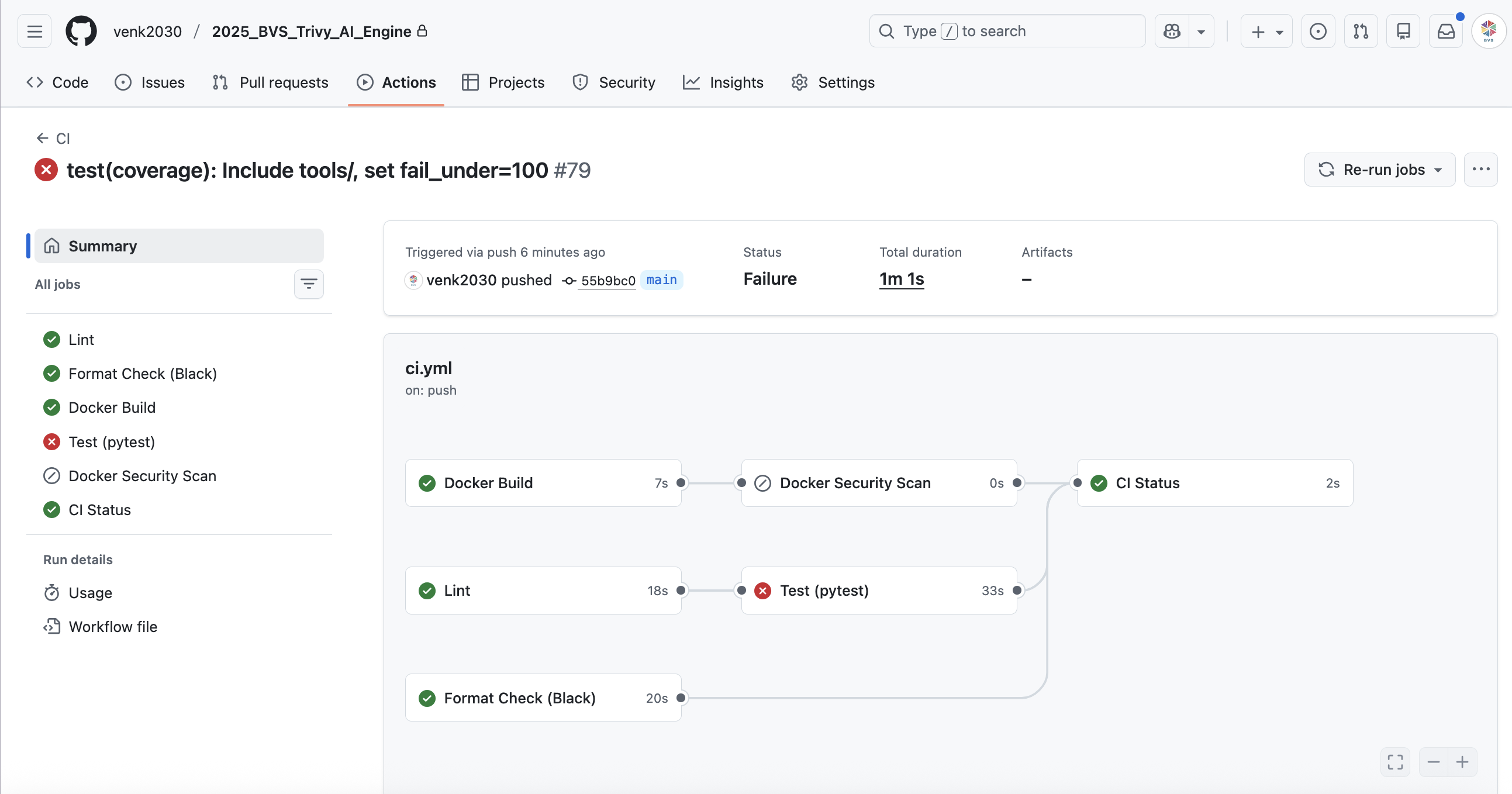Click the repository search field
Viewport: 1512px width, 794px height.
pyautogui.click(x=1007, y=31)
